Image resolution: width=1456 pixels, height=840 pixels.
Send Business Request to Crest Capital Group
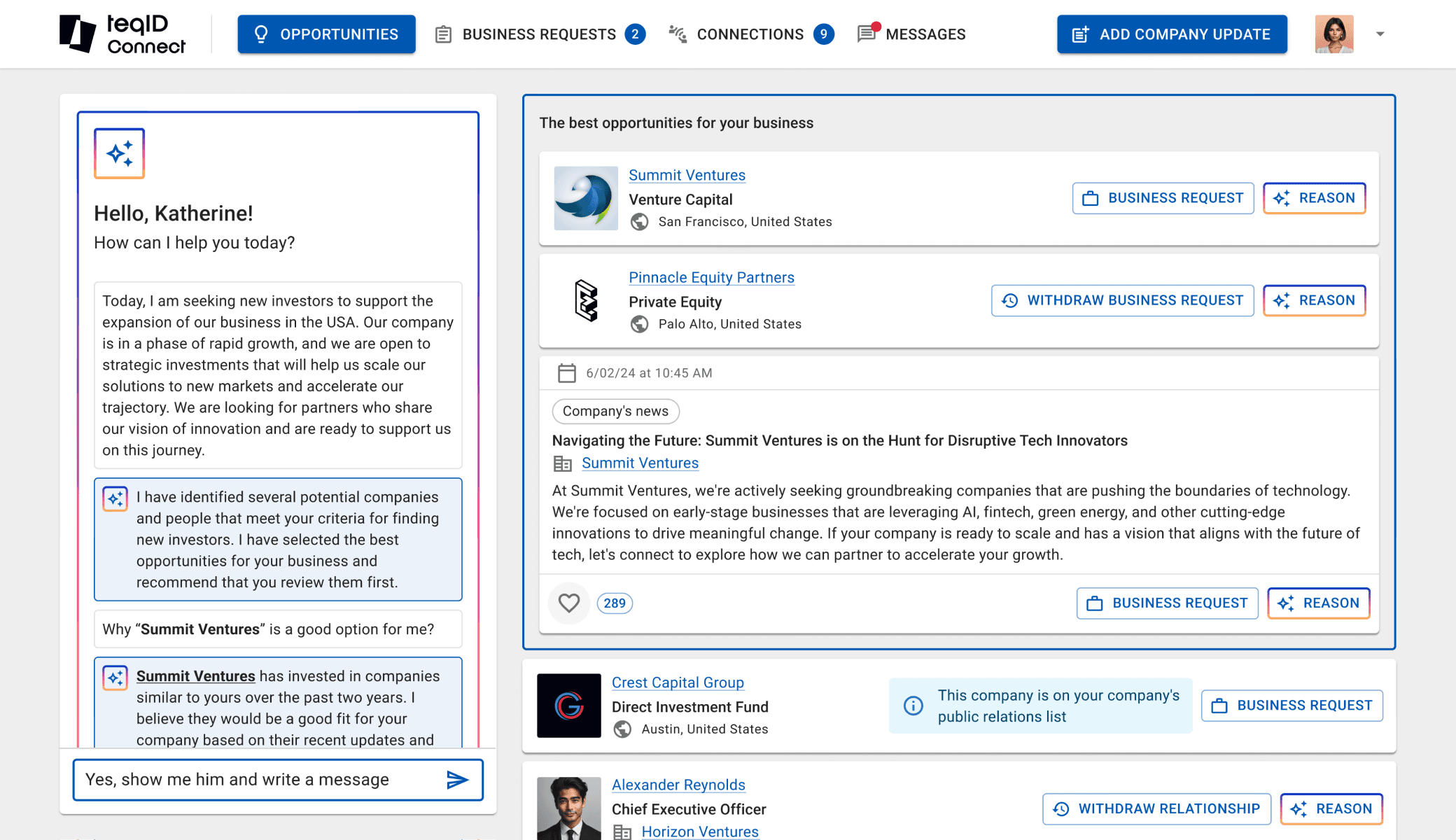point(1292,706)
